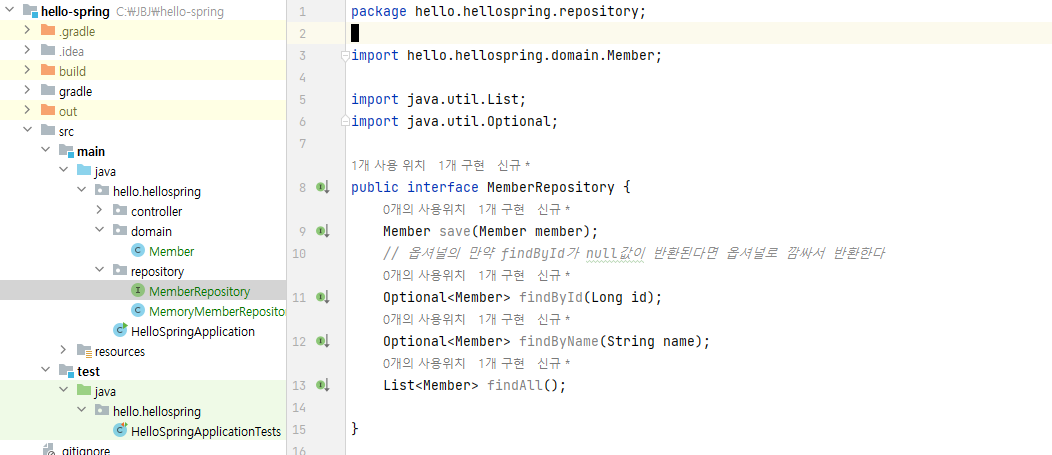Click the src folder icon
This screenshot has height=455, width=1052.
pyautogui.click(x=48, y=131)
